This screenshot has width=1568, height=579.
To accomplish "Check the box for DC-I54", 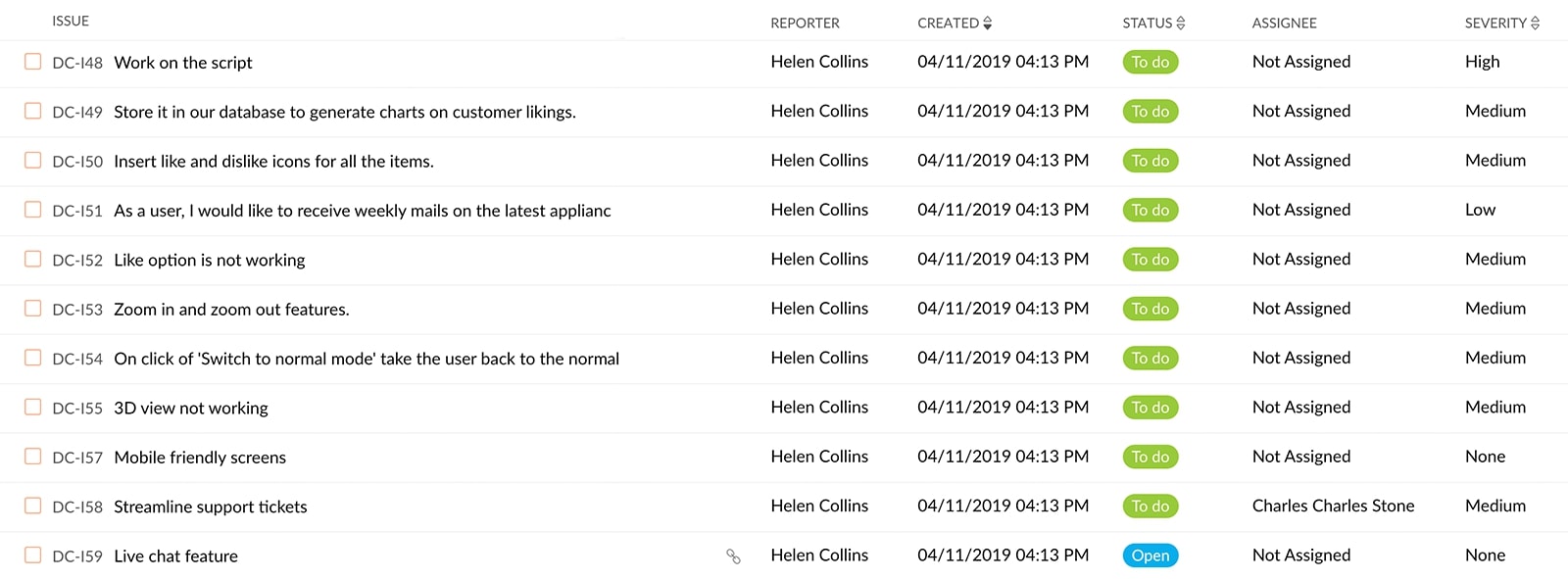I will coord(32,358).
